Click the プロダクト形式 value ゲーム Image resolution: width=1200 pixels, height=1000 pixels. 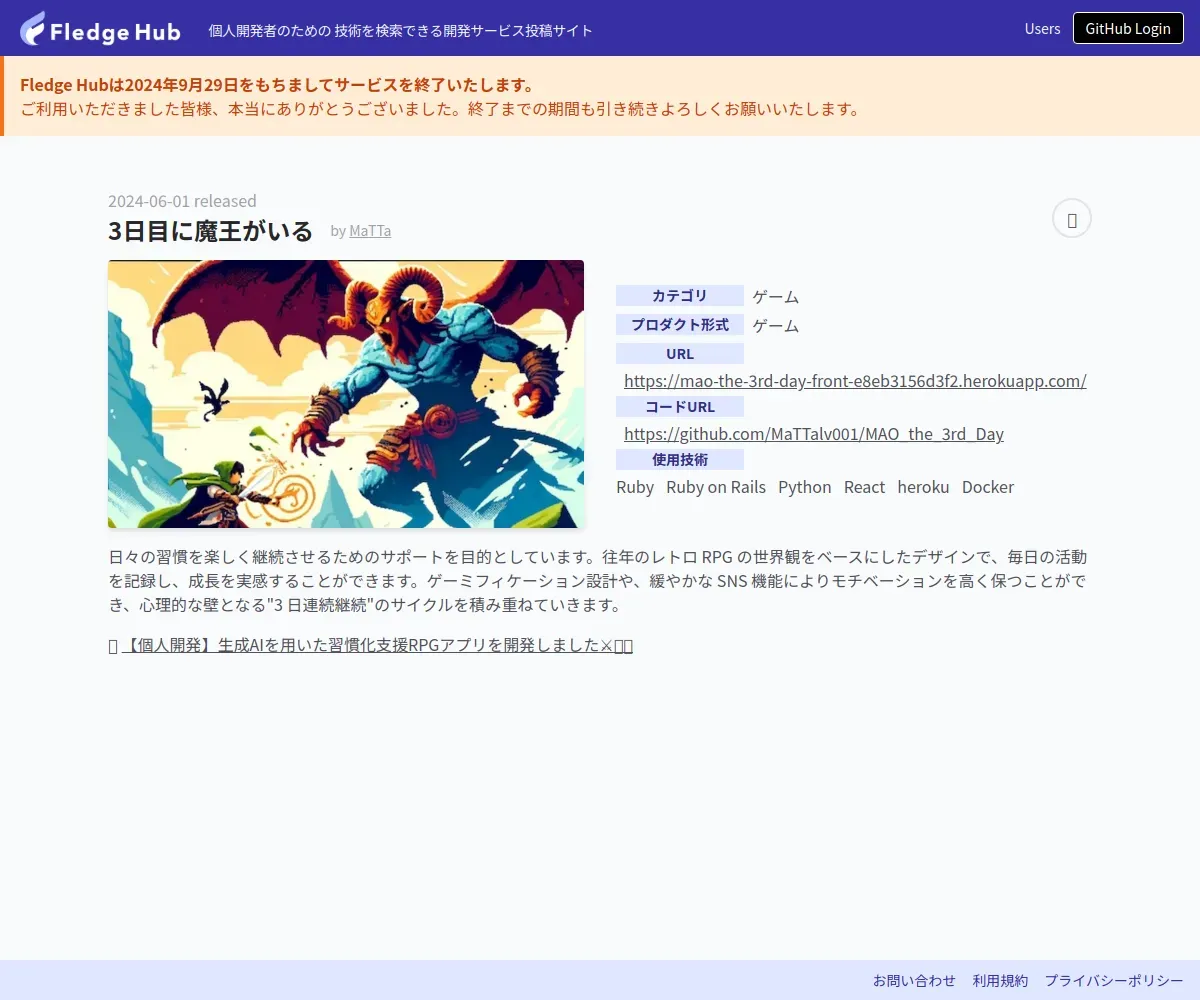pyautogui.click(x=776, y=326)
